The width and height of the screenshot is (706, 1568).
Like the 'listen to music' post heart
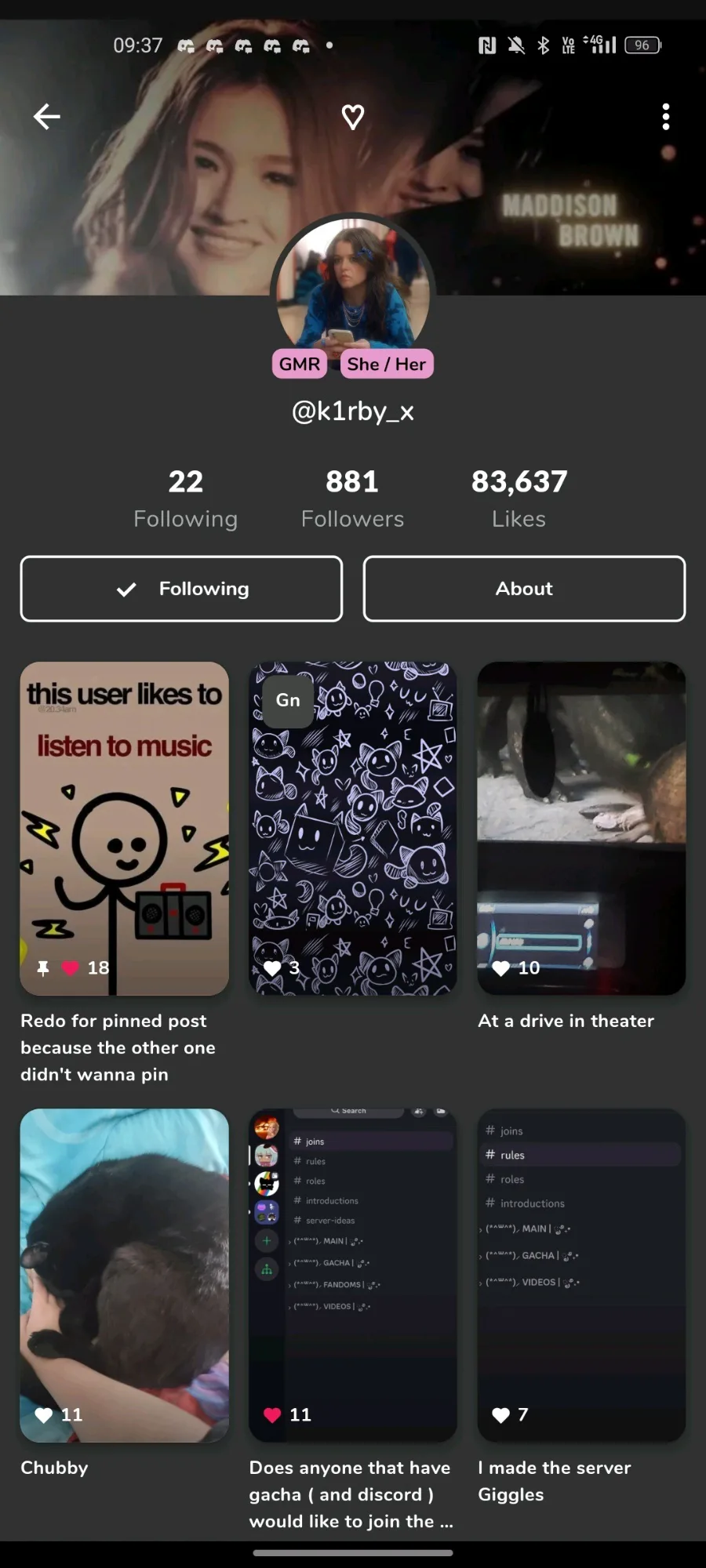click(71, 968)
